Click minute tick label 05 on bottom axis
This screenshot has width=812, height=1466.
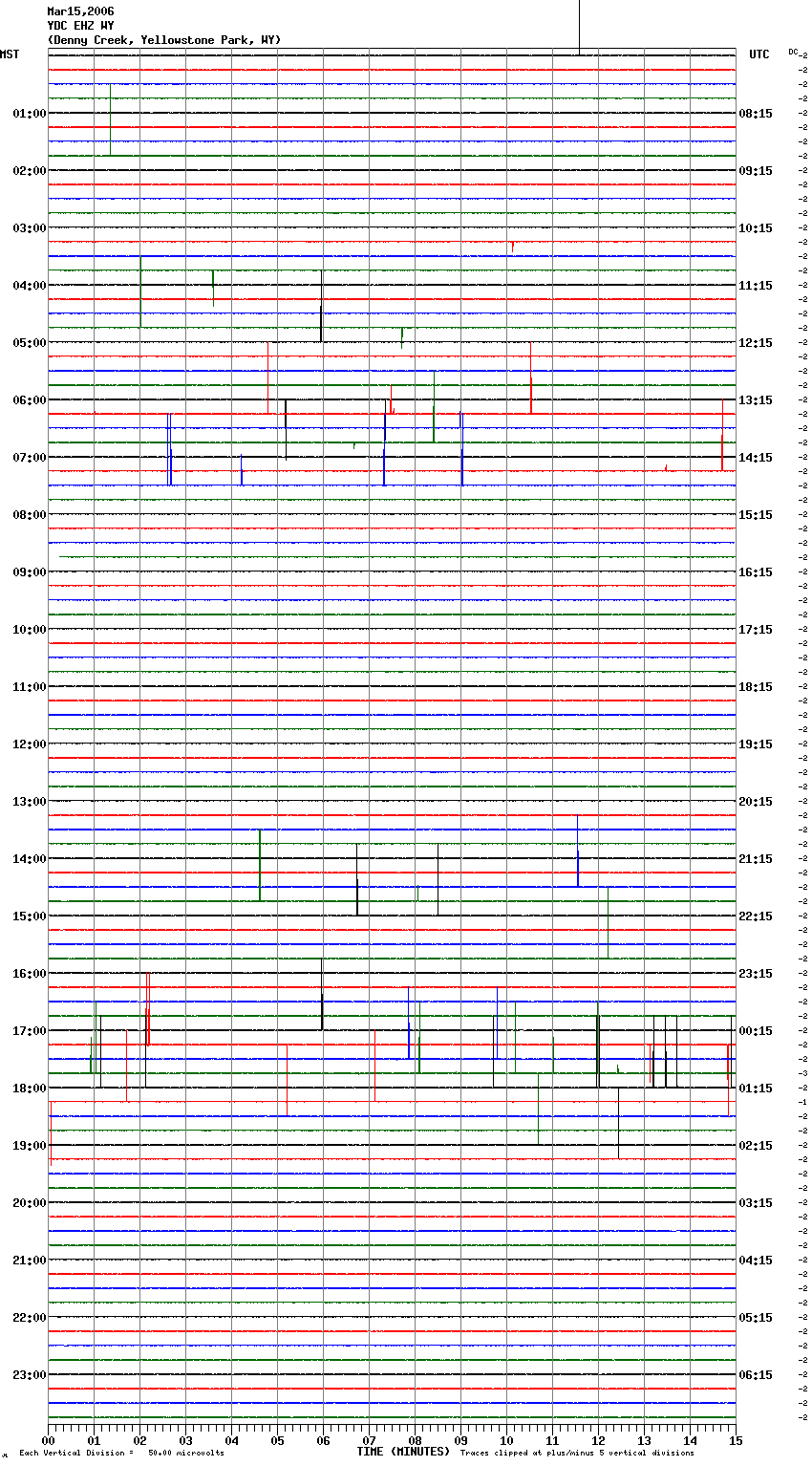tap(278, 1440)
